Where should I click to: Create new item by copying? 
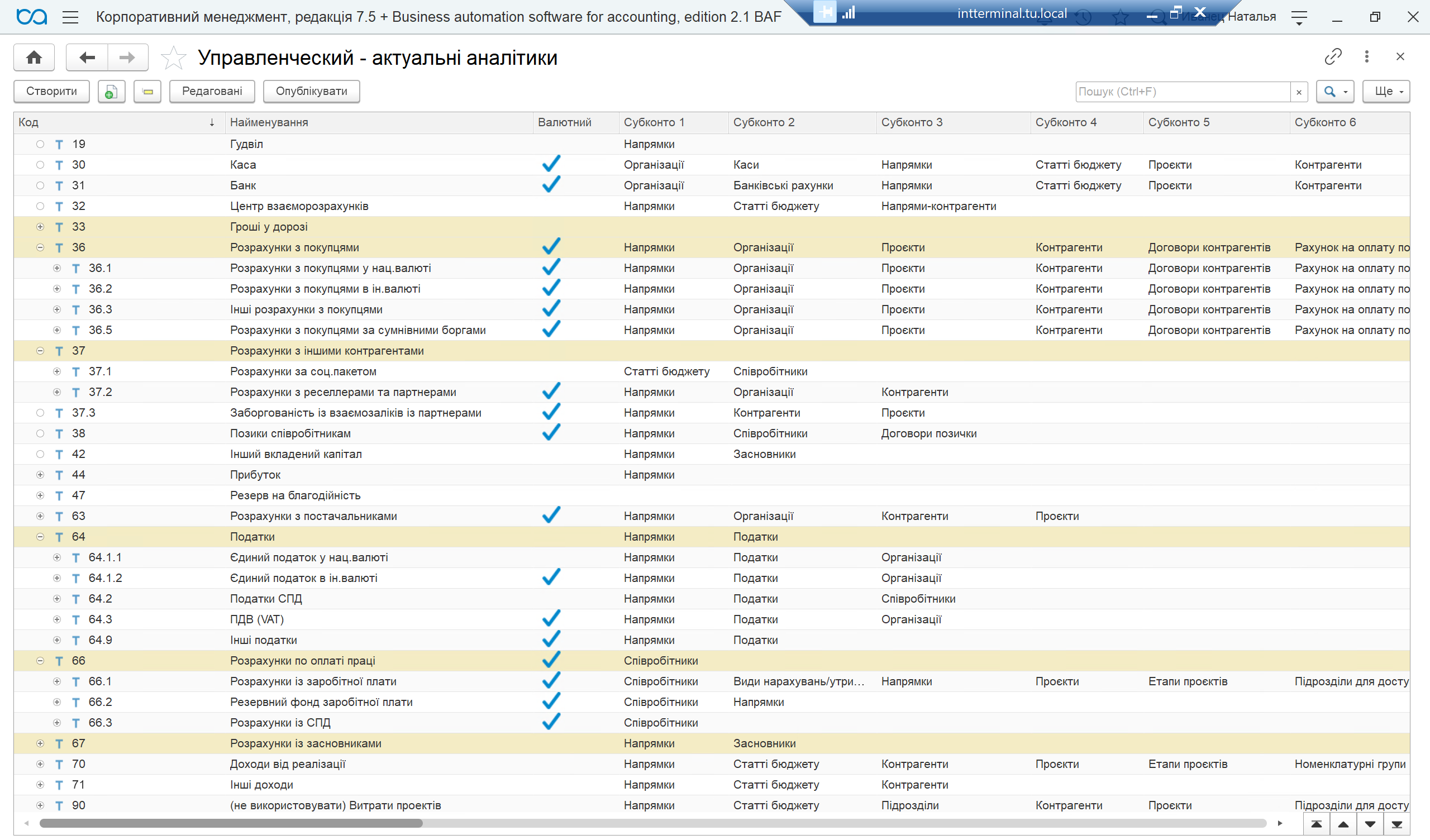pos(111,92)
